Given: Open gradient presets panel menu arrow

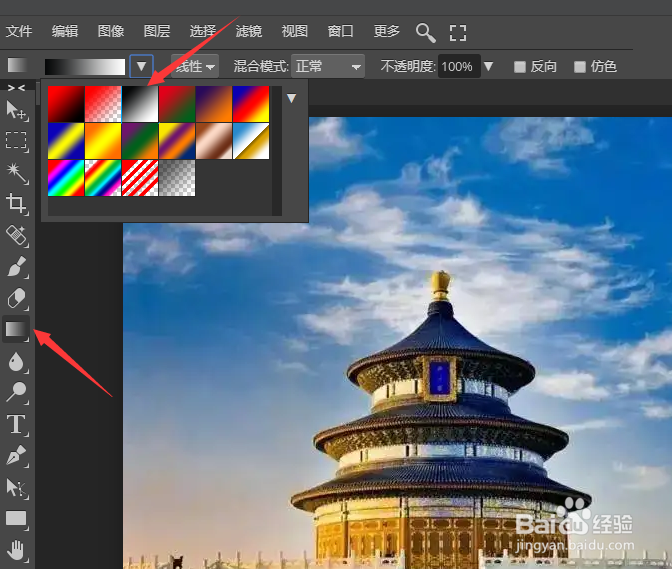Looking at the screenshot, I should pyautogui.click(x=291, y=99).
